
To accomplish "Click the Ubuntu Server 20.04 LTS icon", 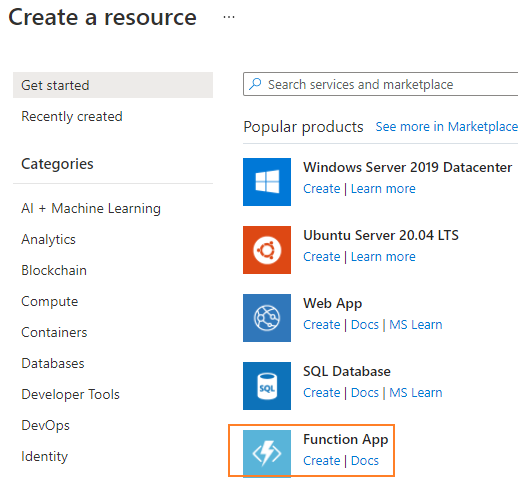I will (267, 250).
